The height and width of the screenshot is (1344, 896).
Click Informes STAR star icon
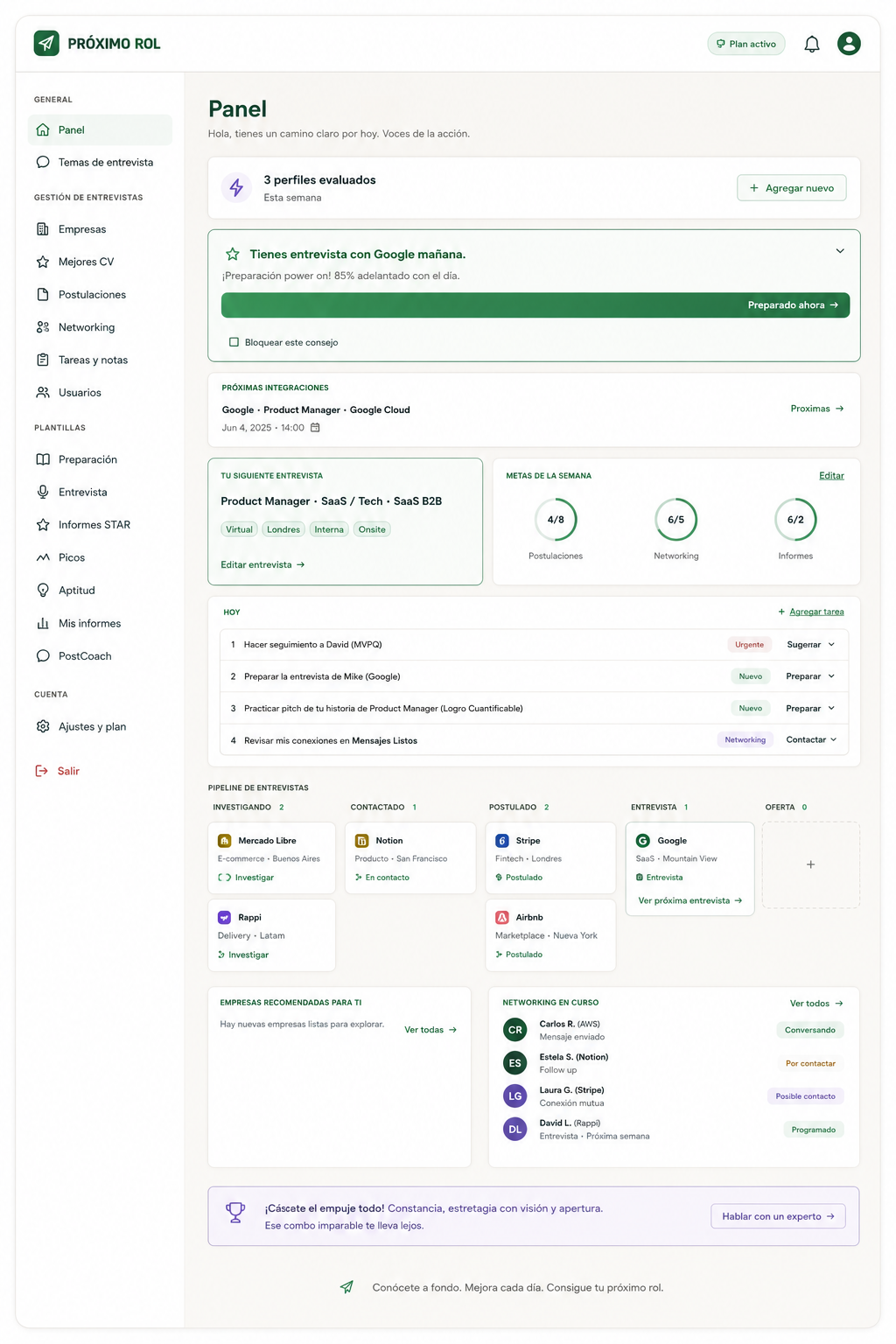43,525
